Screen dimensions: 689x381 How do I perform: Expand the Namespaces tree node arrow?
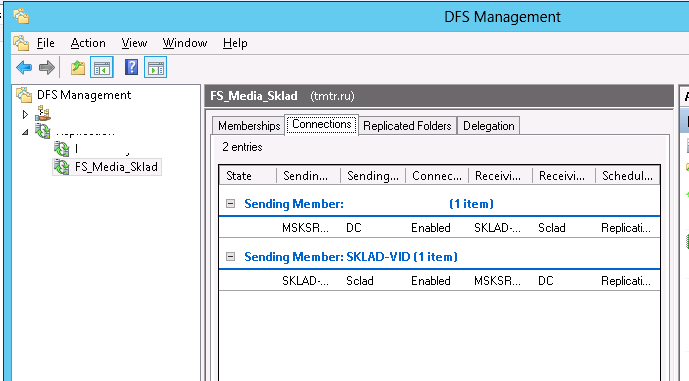pos(25,114)
